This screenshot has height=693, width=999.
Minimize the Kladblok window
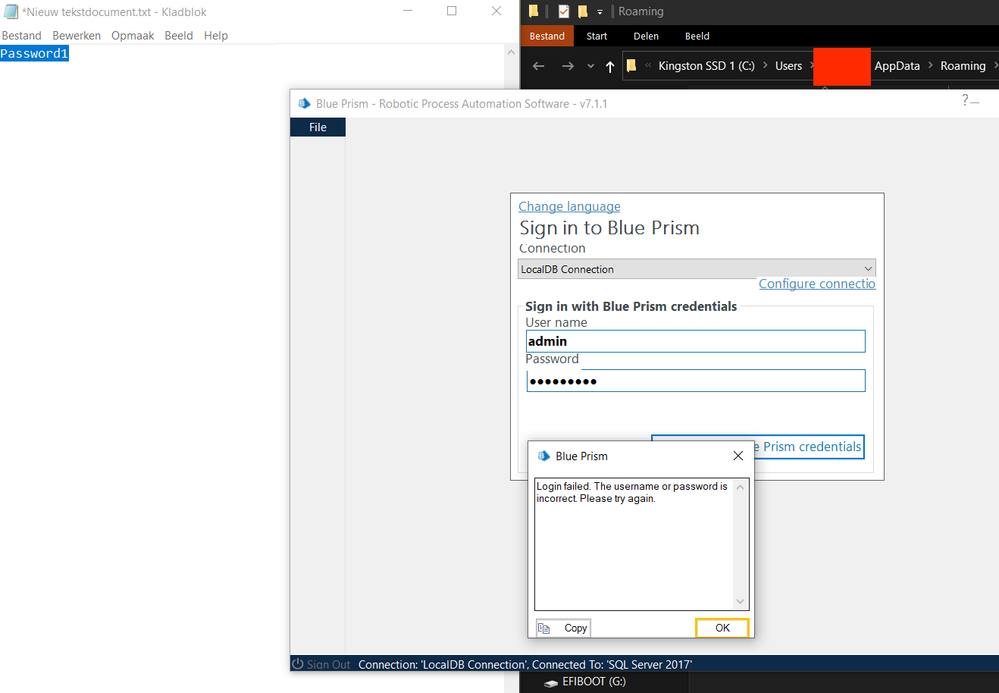pos(408,11)
